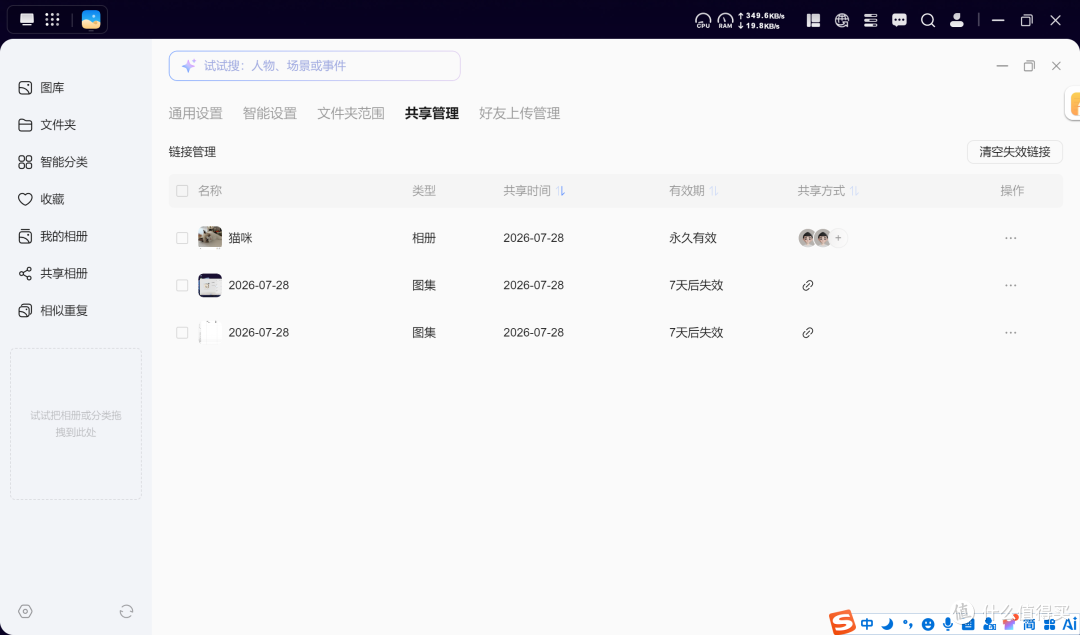Viewport: 1080px width, 635px height.
Task: Open the layout panel icon in top bar
Action: [813, 20]
